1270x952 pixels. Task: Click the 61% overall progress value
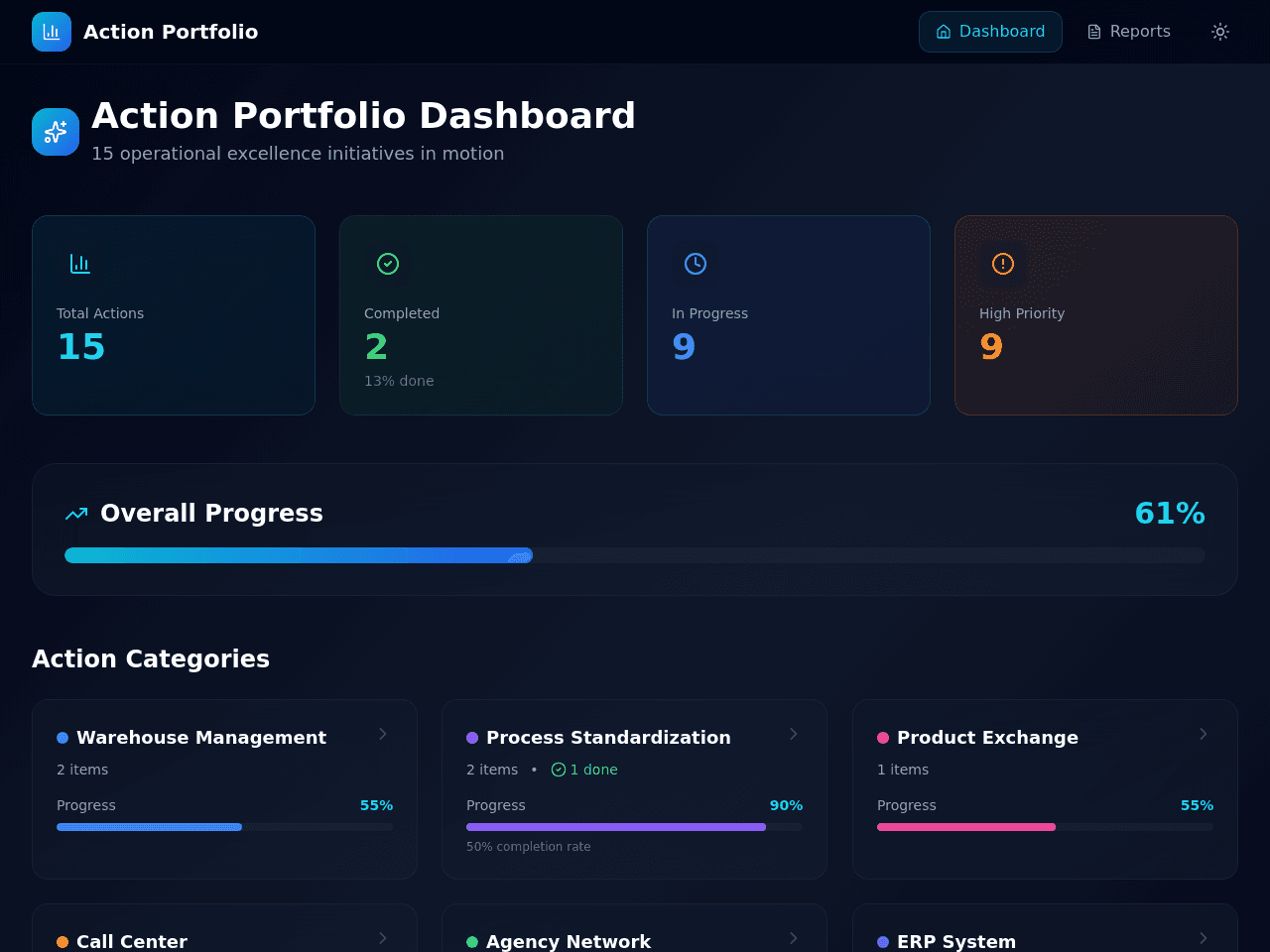pos(1170,514)
